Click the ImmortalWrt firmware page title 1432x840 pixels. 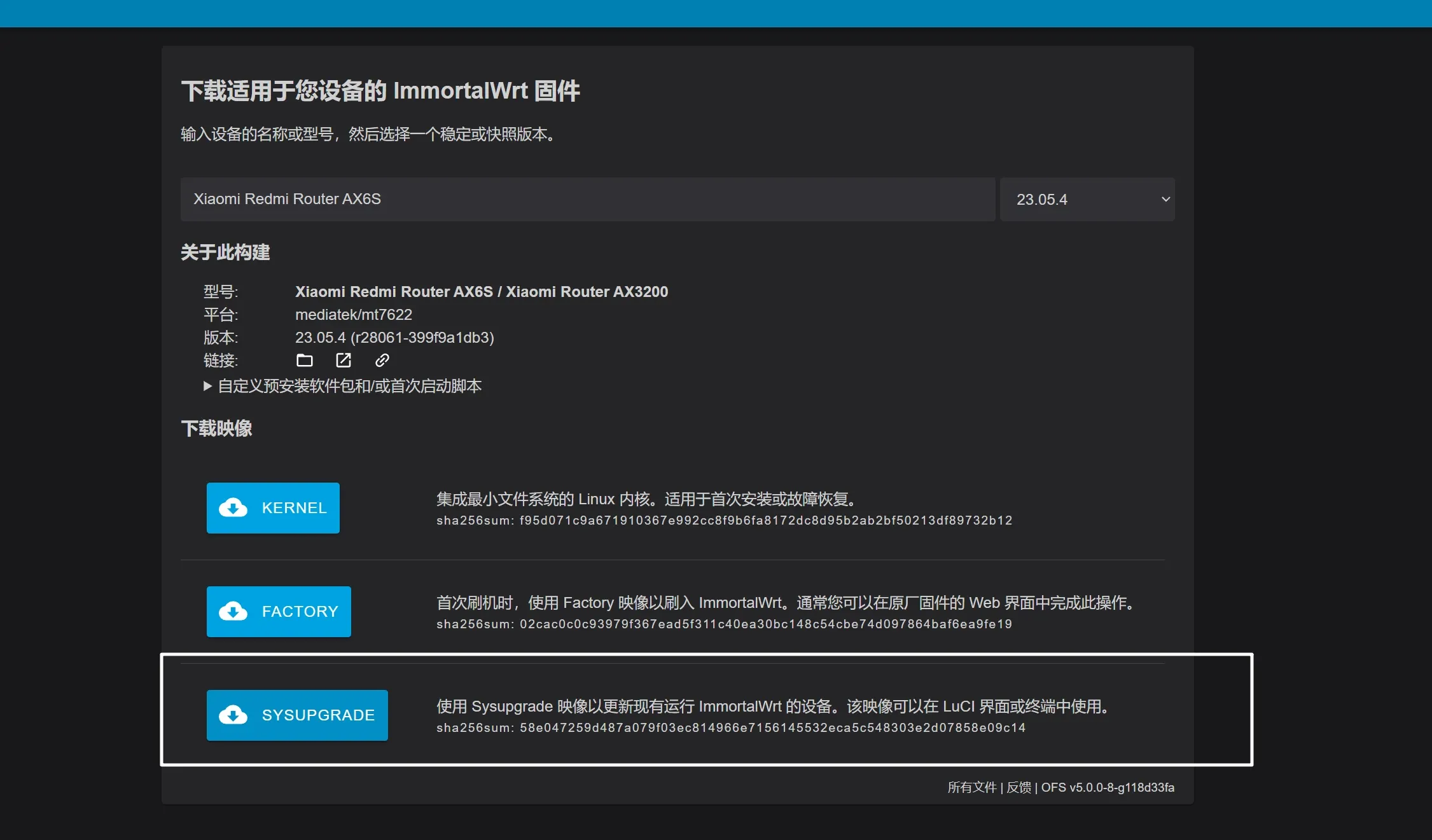pos(380,91)
